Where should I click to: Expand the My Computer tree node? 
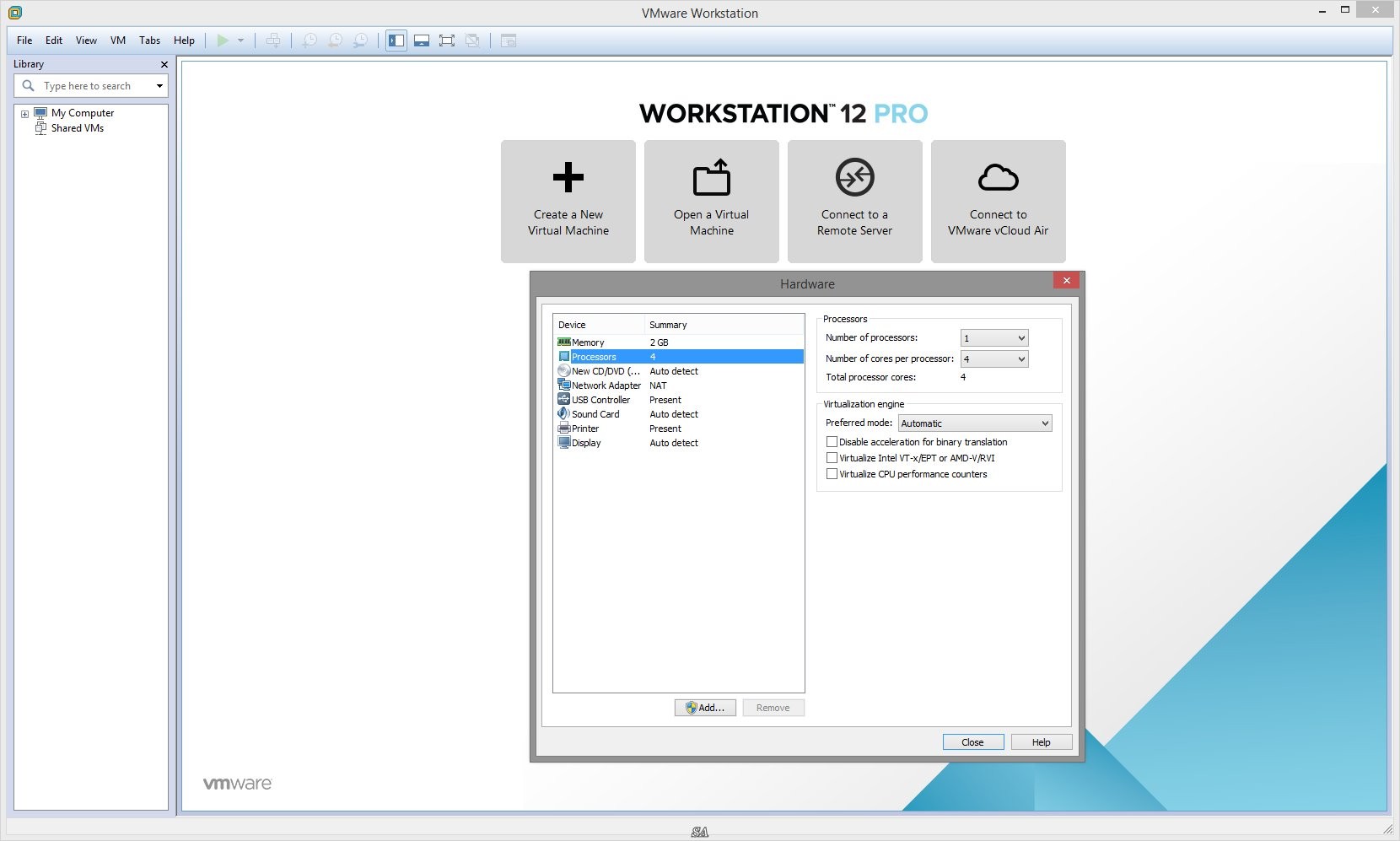[24, 114]
